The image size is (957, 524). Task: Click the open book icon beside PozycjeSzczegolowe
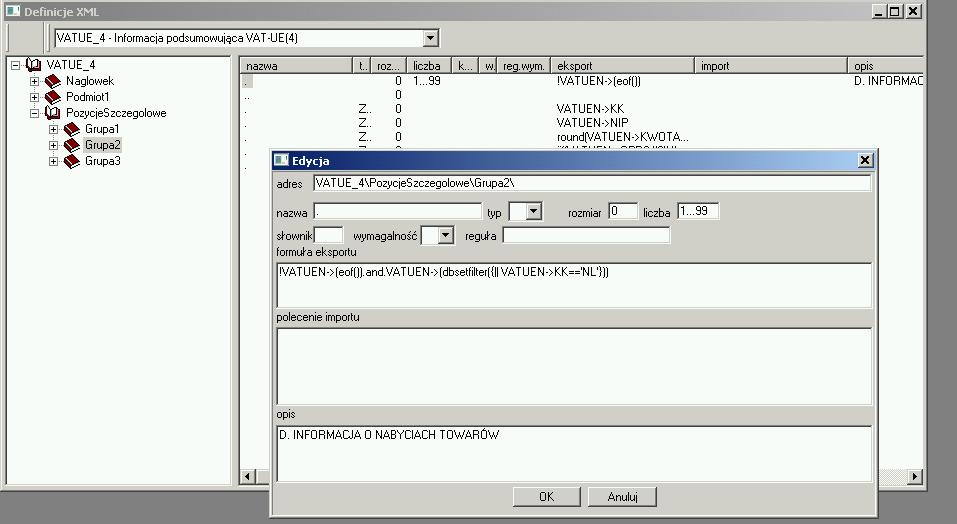[x=53, y=113]
